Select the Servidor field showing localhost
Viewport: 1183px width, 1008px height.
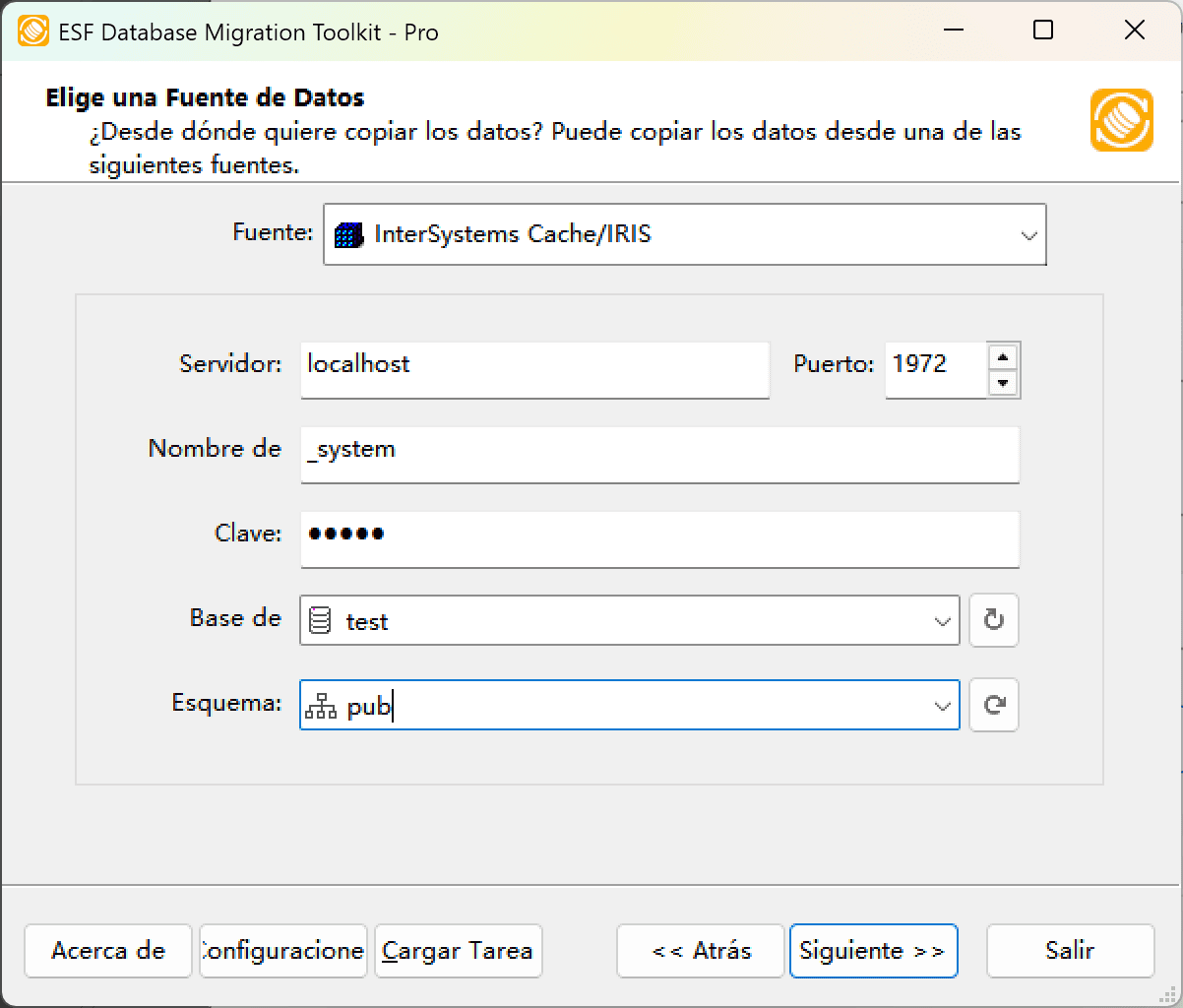(x=534, y=370)
